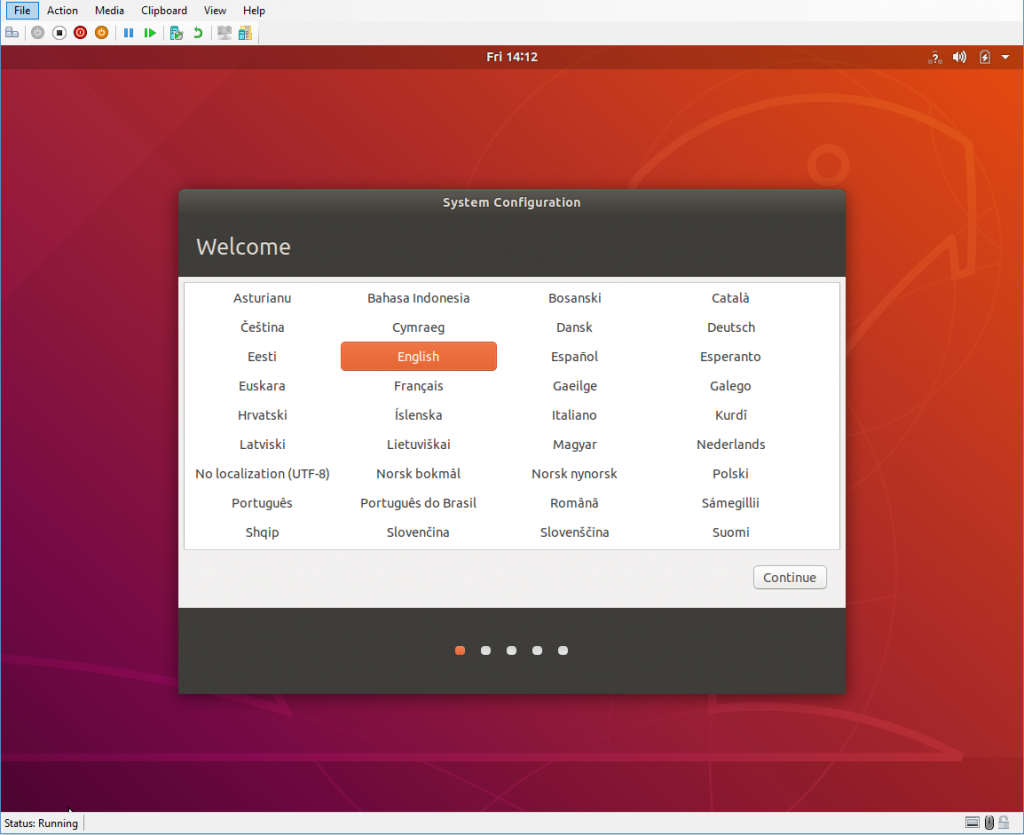Click the Share toolbar icon at far right

point(245,33)
